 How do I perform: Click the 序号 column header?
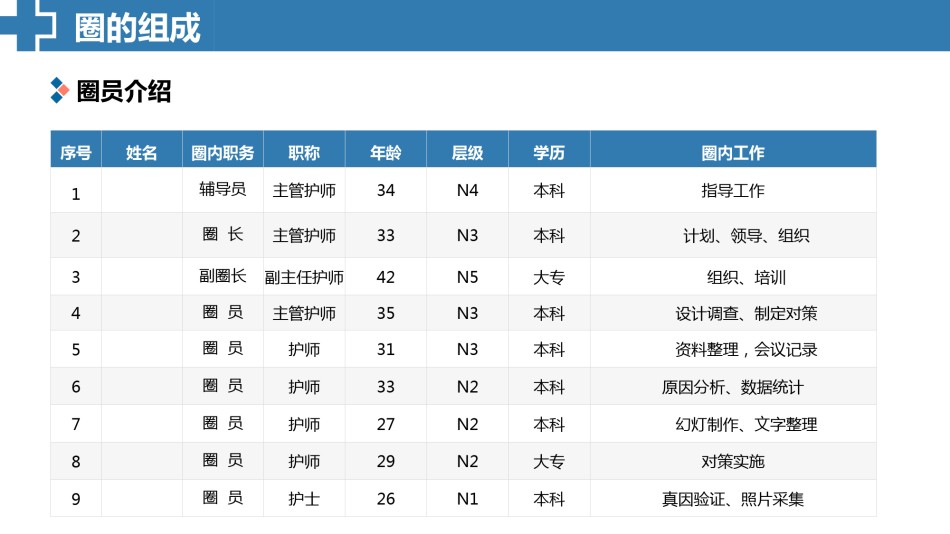tap(76, 153)
